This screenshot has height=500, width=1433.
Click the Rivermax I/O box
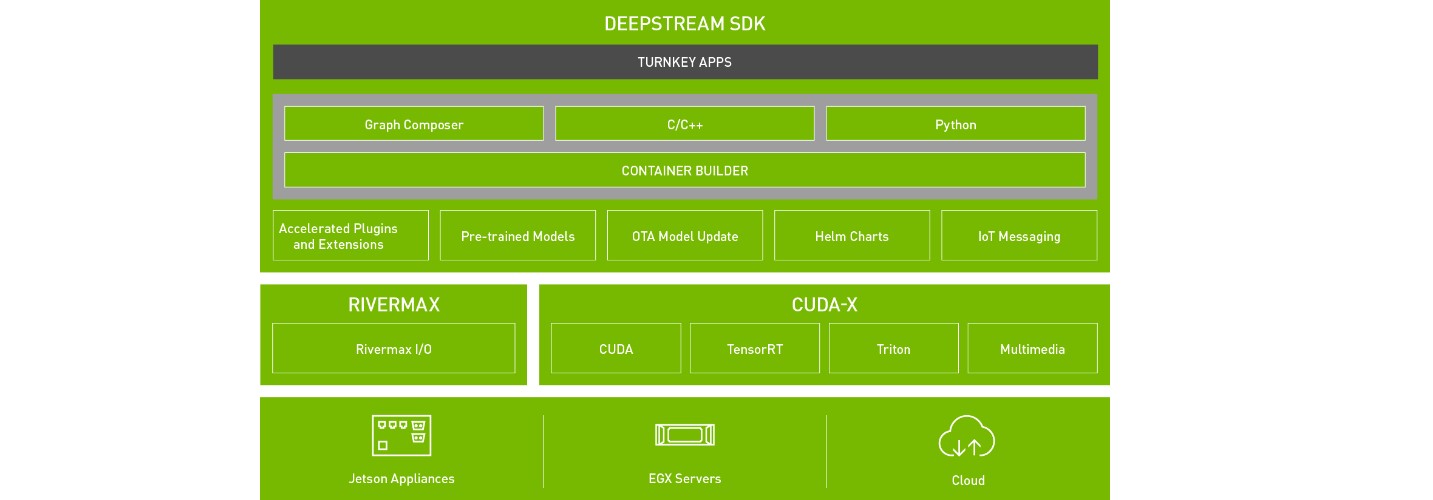[394, 349]
